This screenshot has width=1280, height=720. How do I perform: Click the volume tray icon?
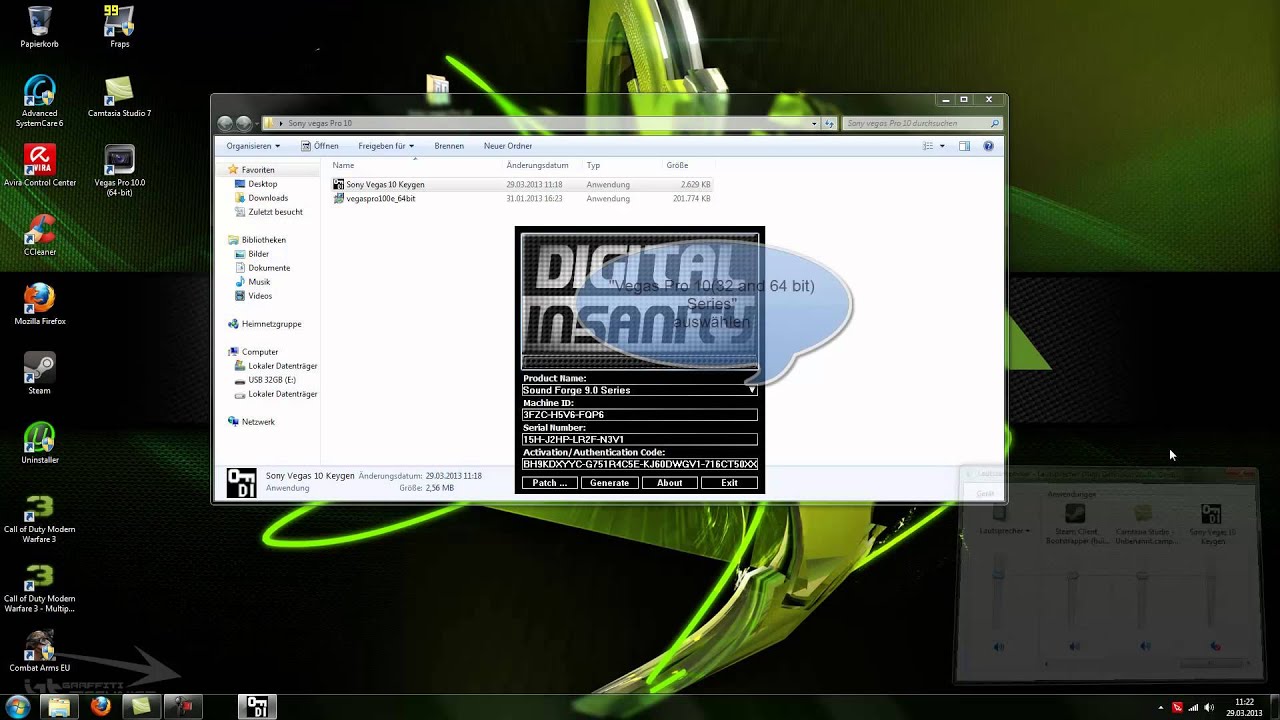click(x=1209, y=708)
